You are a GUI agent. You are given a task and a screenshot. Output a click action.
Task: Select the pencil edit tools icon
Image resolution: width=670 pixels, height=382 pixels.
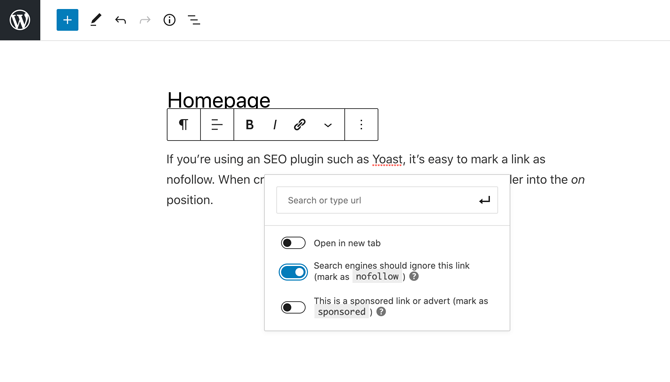tap(96, 20)
